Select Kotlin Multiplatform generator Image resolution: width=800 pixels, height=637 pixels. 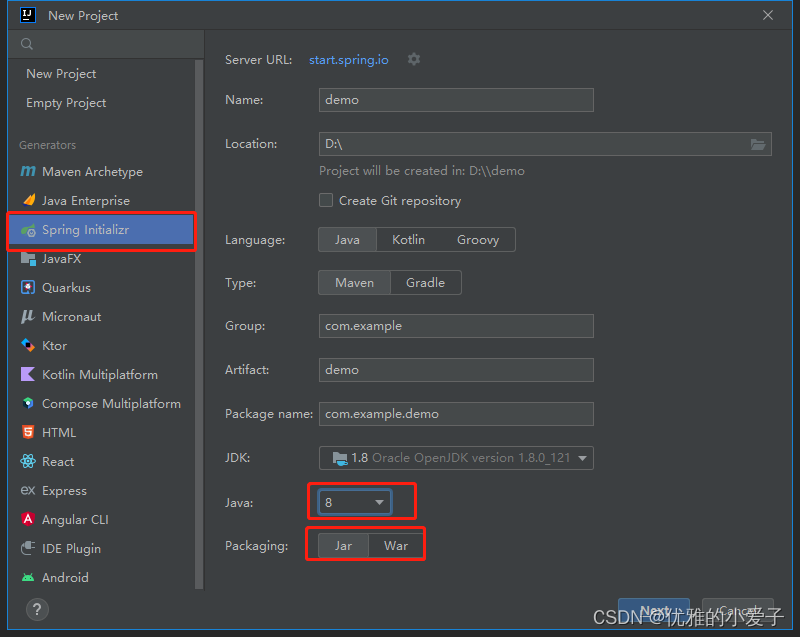[x=101, y=374]
